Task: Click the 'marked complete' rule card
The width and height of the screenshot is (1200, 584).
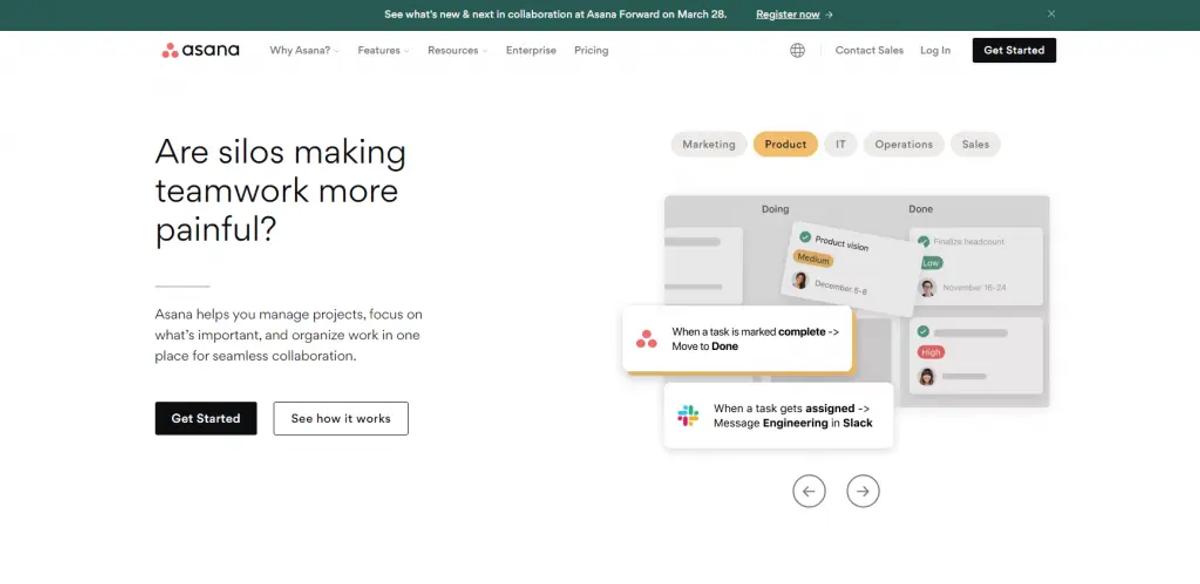Action: pos(737,339)
